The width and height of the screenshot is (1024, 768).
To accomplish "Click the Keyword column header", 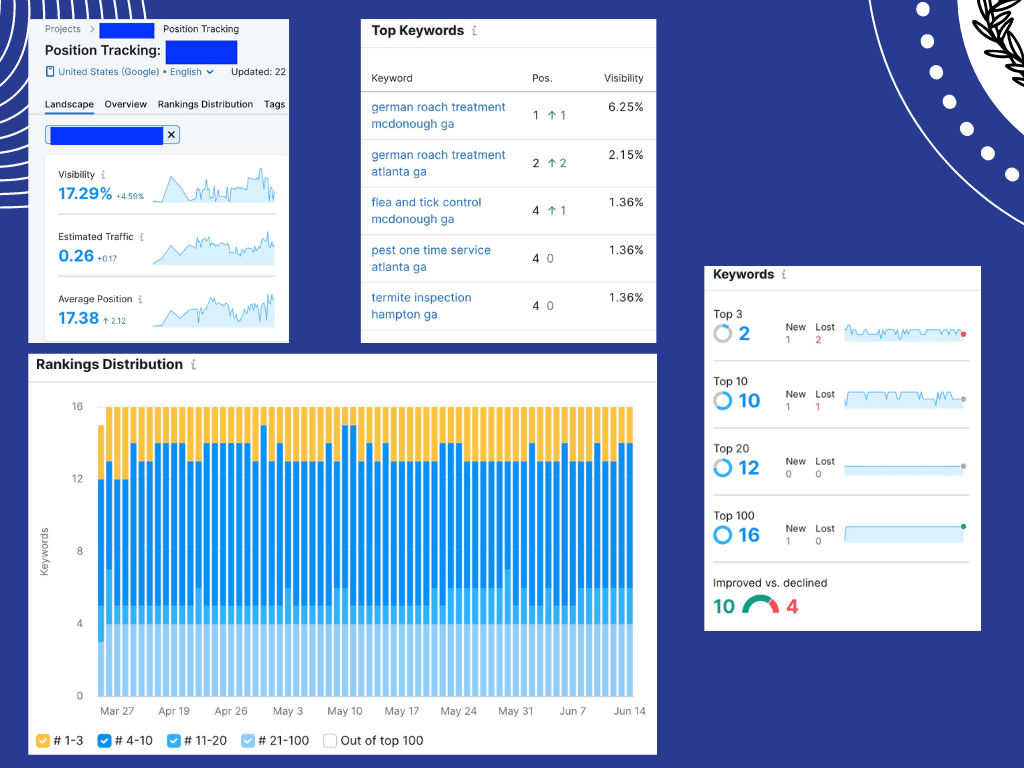I will [392, 78].
